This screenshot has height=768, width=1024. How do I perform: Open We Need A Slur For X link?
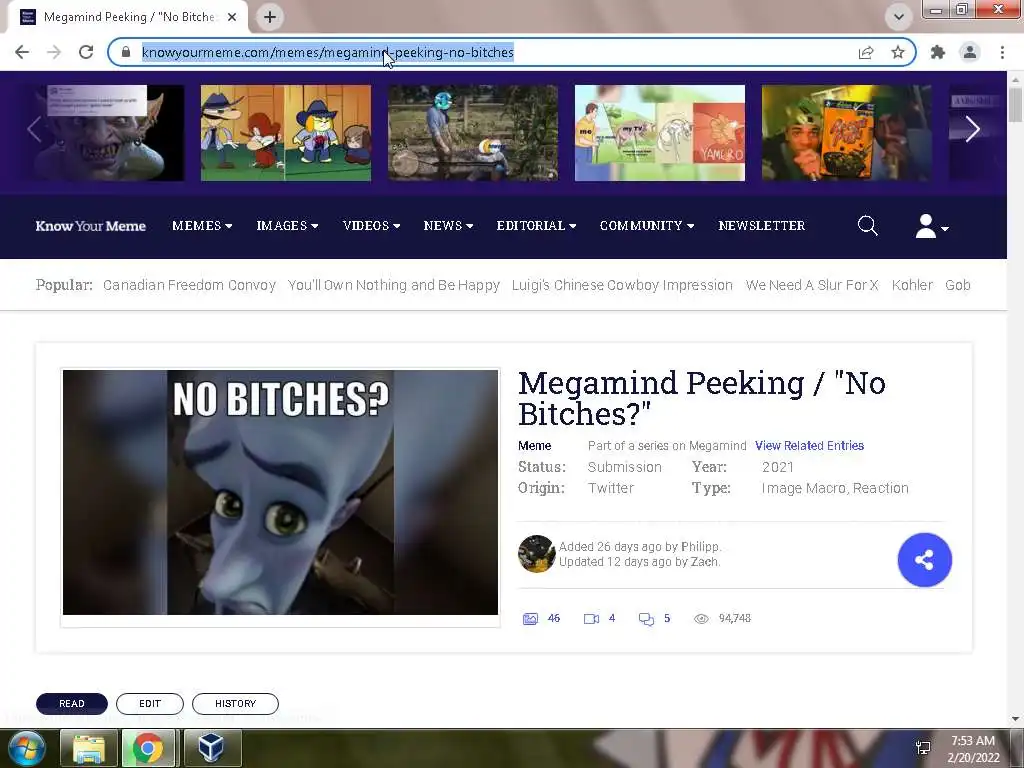pos(812,285)
